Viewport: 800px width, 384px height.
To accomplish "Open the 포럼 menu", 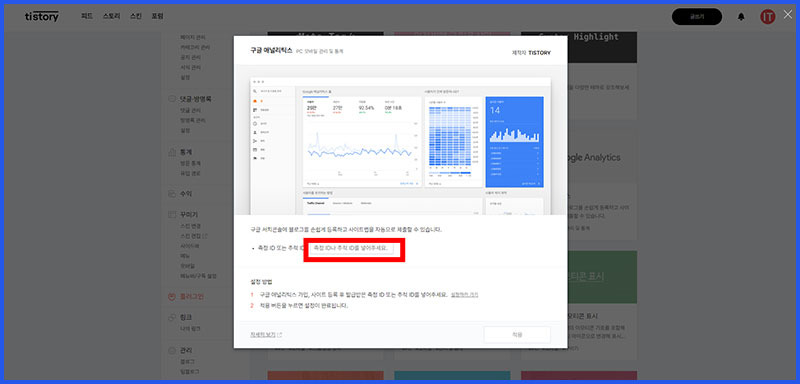I will (x=157, y=16).
